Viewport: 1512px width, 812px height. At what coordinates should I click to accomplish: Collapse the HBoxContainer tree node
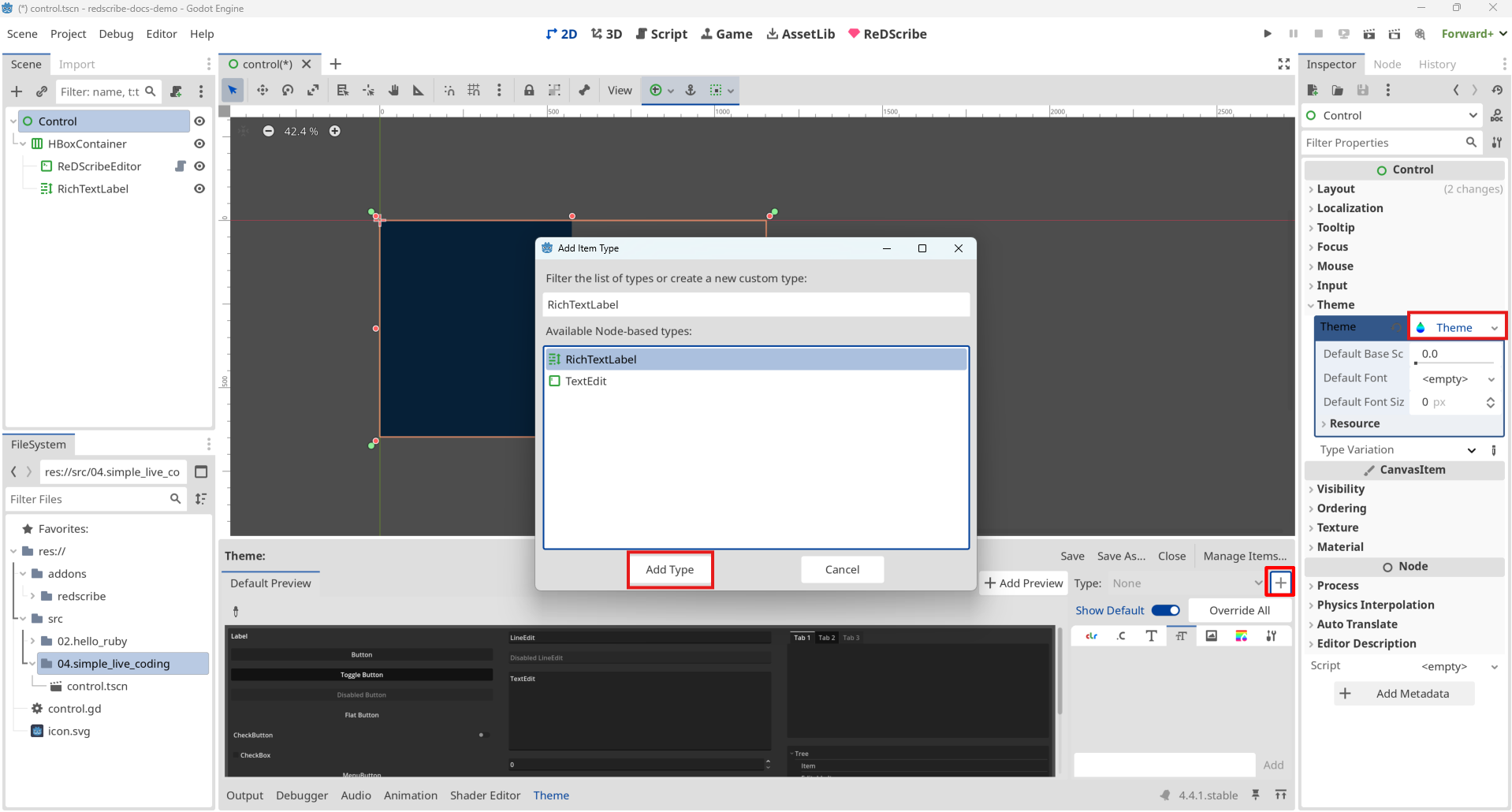click(23, 143)
